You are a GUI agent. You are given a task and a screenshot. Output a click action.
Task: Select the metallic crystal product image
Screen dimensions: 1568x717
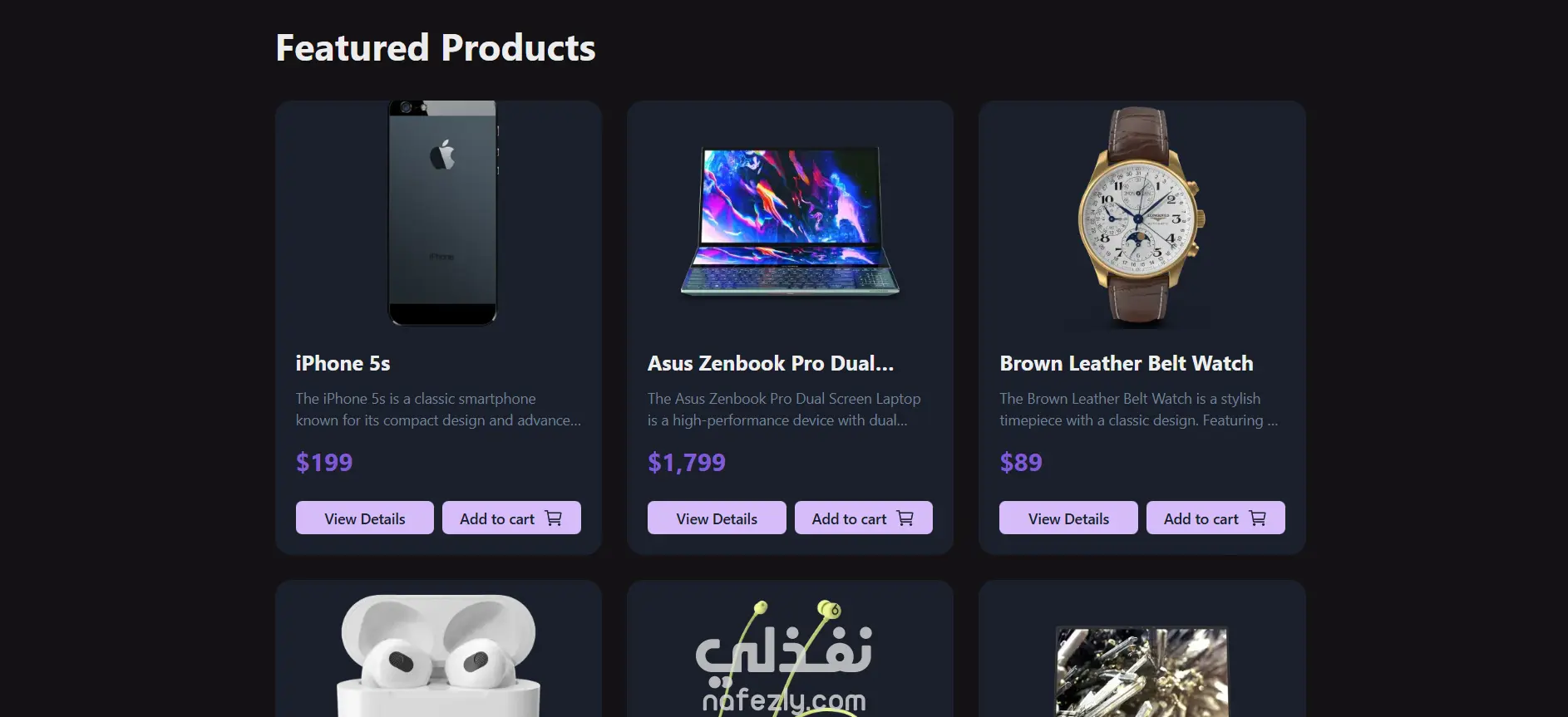tap(1141, 671)
